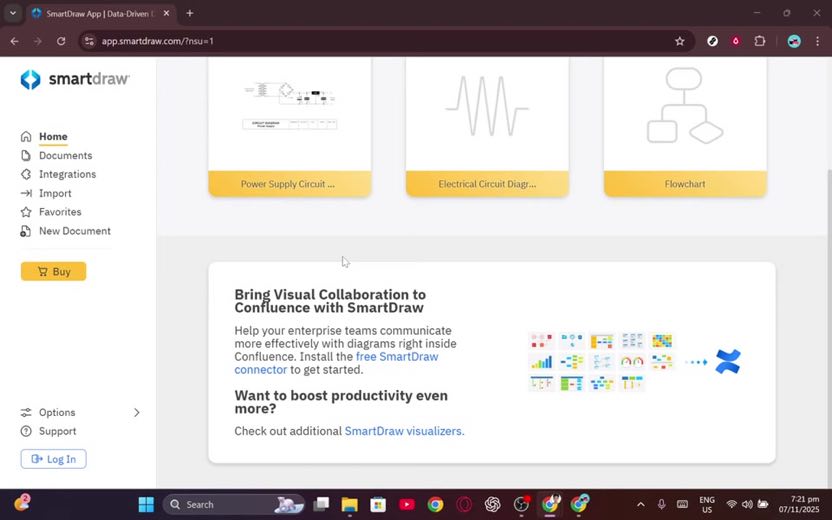Click the Log In button
832x520 pixels.
tap(53, 459)
